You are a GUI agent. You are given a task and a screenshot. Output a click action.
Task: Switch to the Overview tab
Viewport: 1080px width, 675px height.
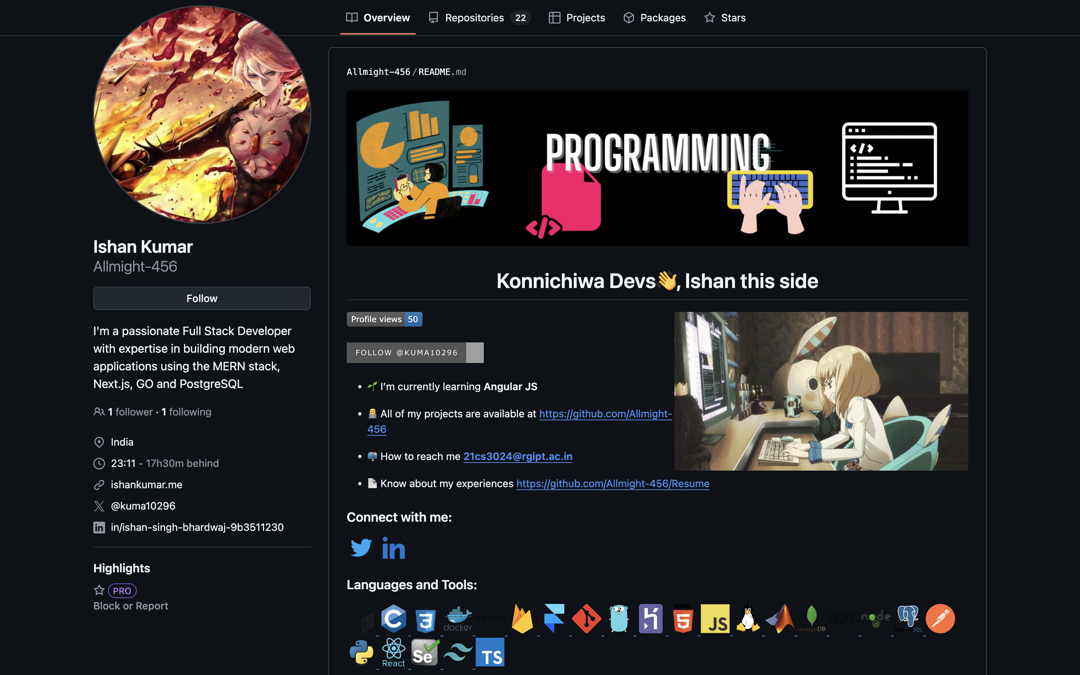[x=378, y=18]
